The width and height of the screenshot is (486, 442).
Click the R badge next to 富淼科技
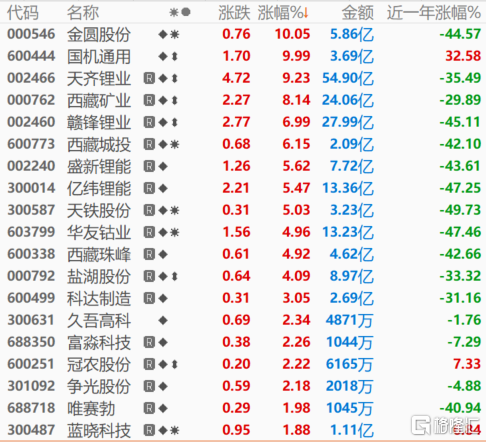point(149,342)
